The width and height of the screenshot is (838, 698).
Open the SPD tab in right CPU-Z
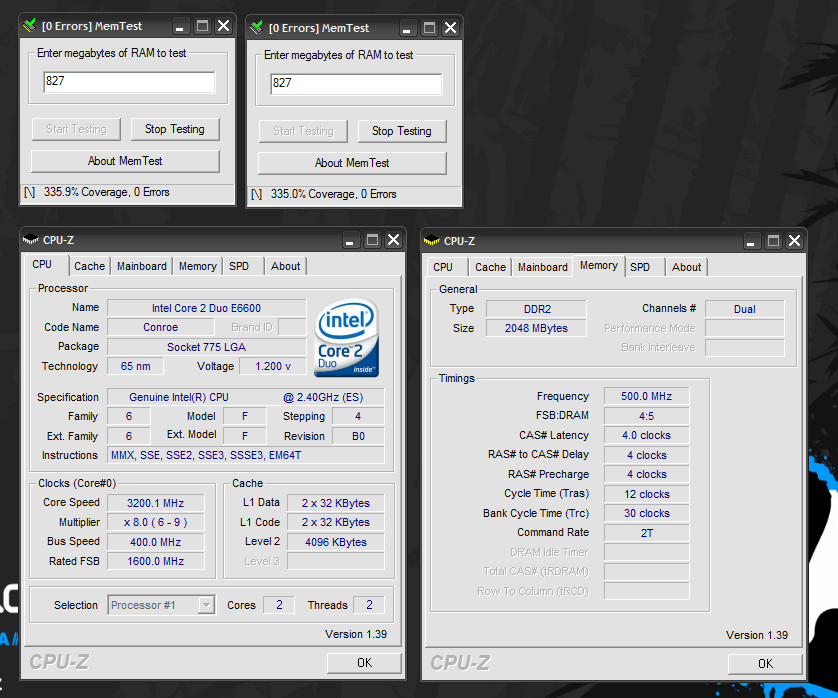tap(640, 267)
